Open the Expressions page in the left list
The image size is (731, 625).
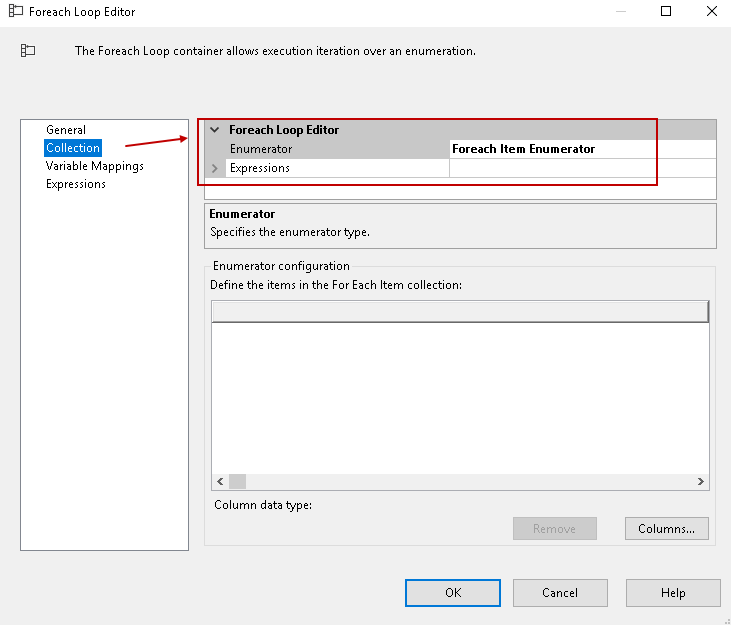tap(76, 184)
